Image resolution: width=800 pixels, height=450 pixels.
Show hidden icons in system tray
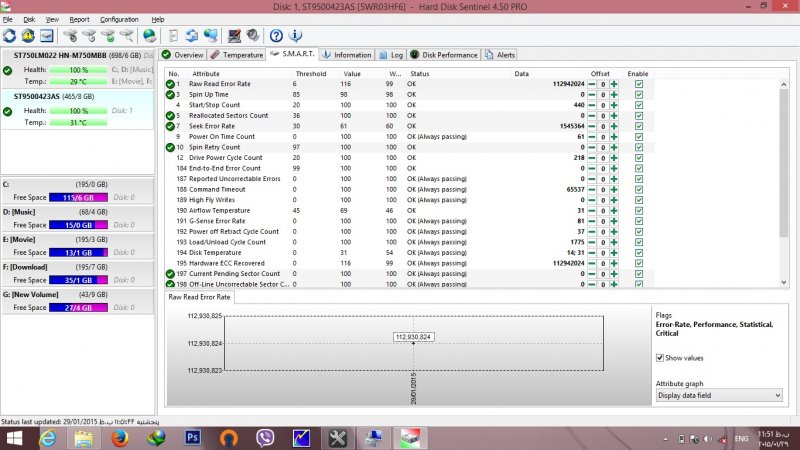click(x=665, y=439)
